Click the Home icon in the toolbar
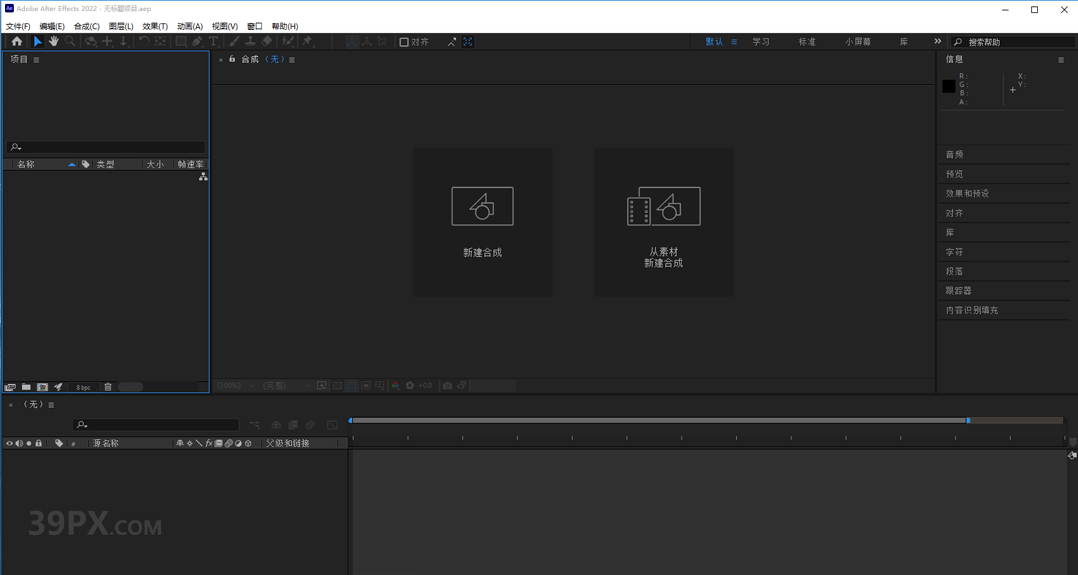The width and height of the screenshot is (1078, 575). (x=16, y=41)
